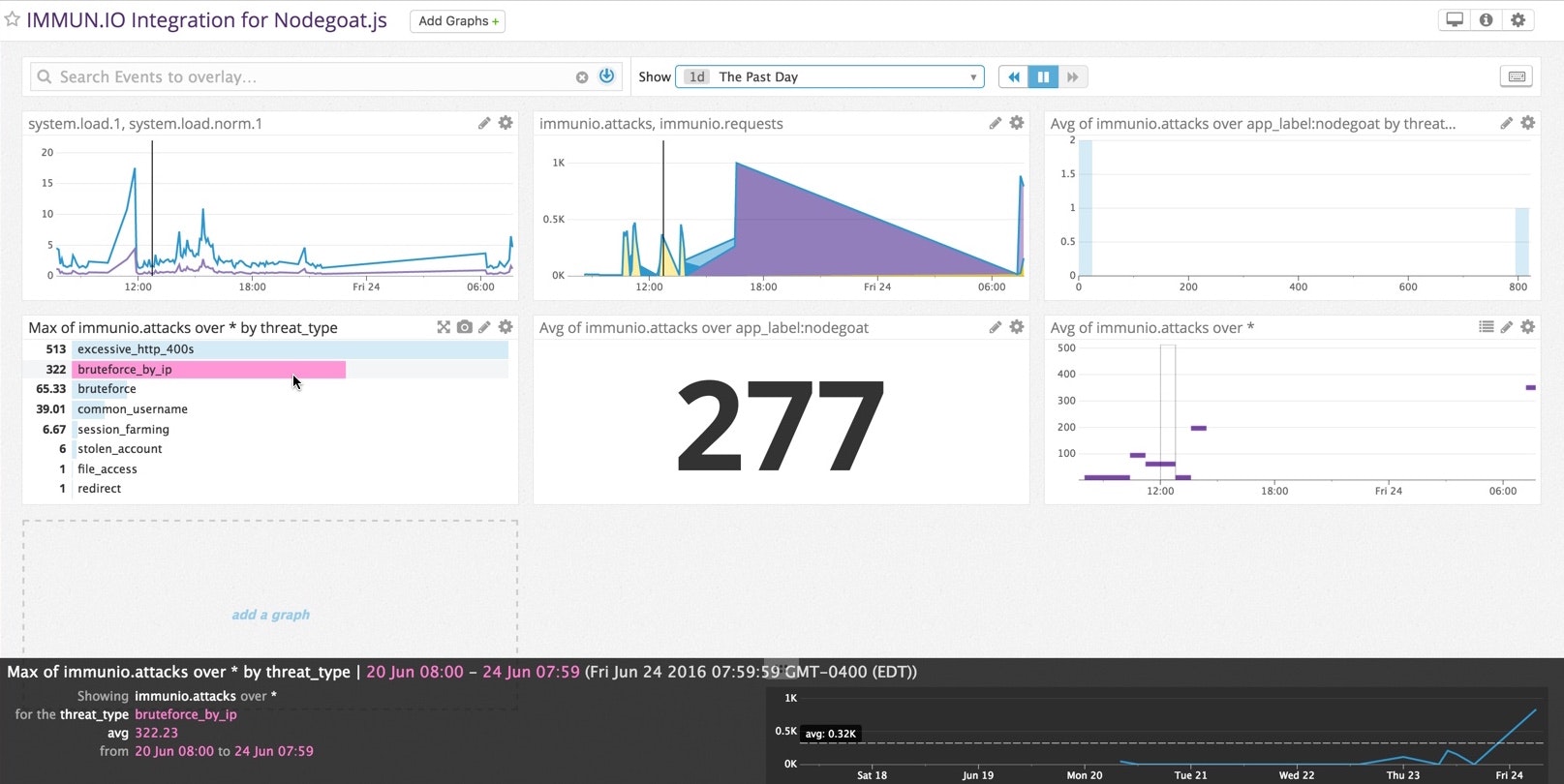Image resolution: width=1564 pixels, height=784 pixels.
Task: Open TV mode with the monitor icon
Action: pos(1454,20)
